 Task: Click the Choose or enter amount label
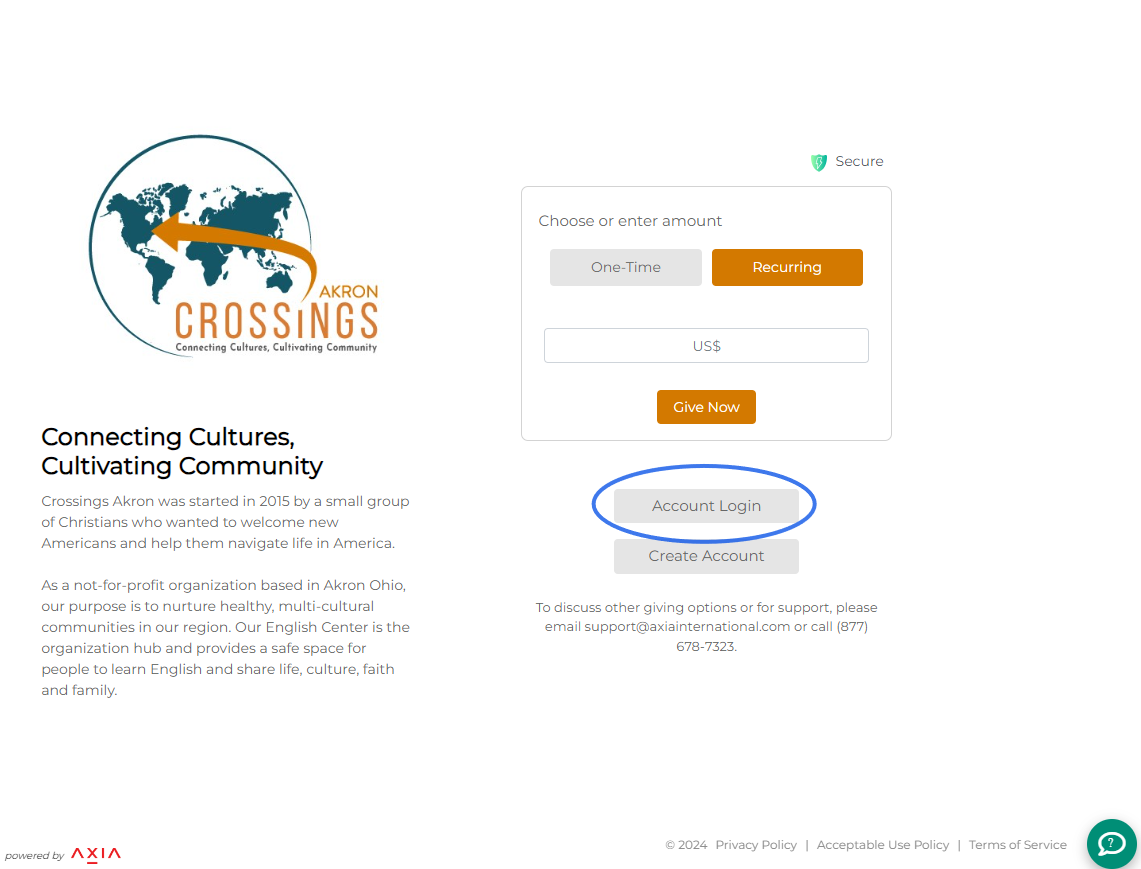click(x=630, y=221)
